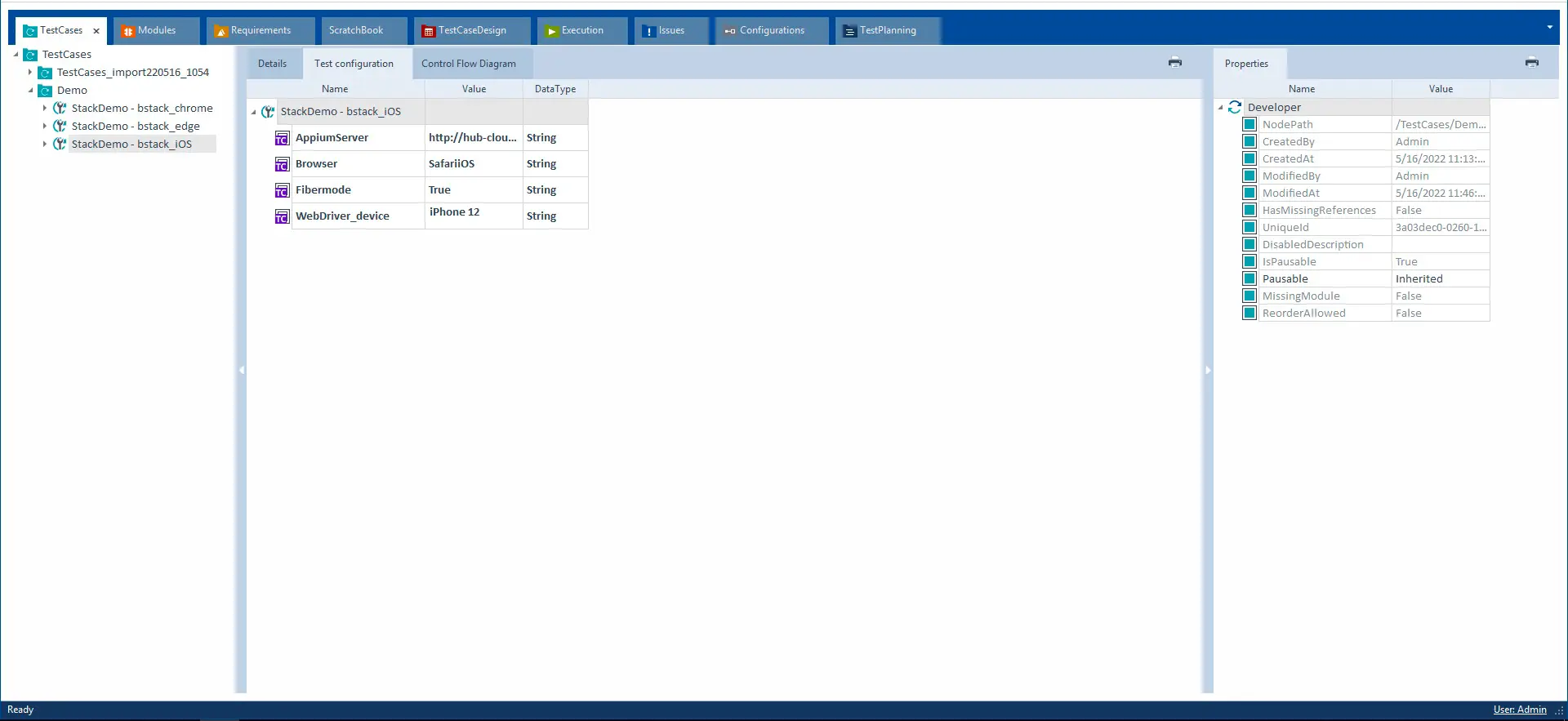Click the print icon in the Properties panel
Viewport: 1568px width, 721px height.
(1531, 62)
